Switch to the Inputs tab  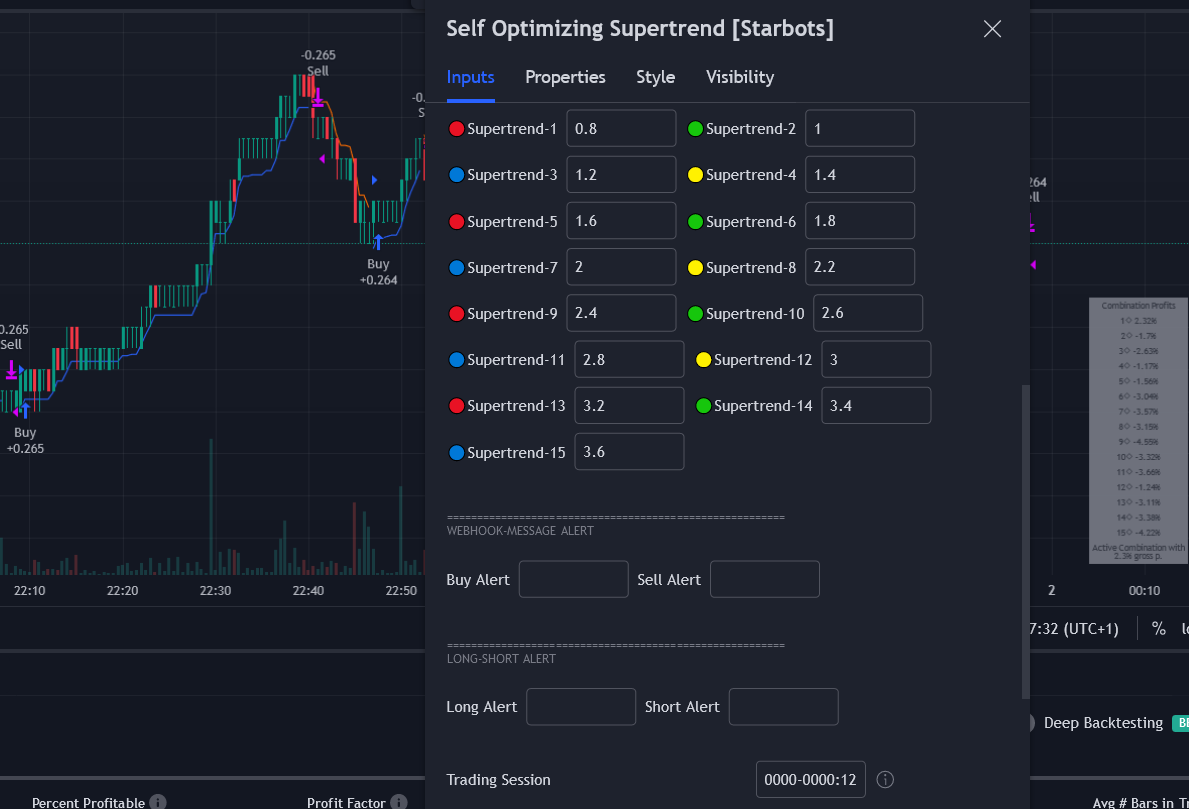(x=470, y=77)
